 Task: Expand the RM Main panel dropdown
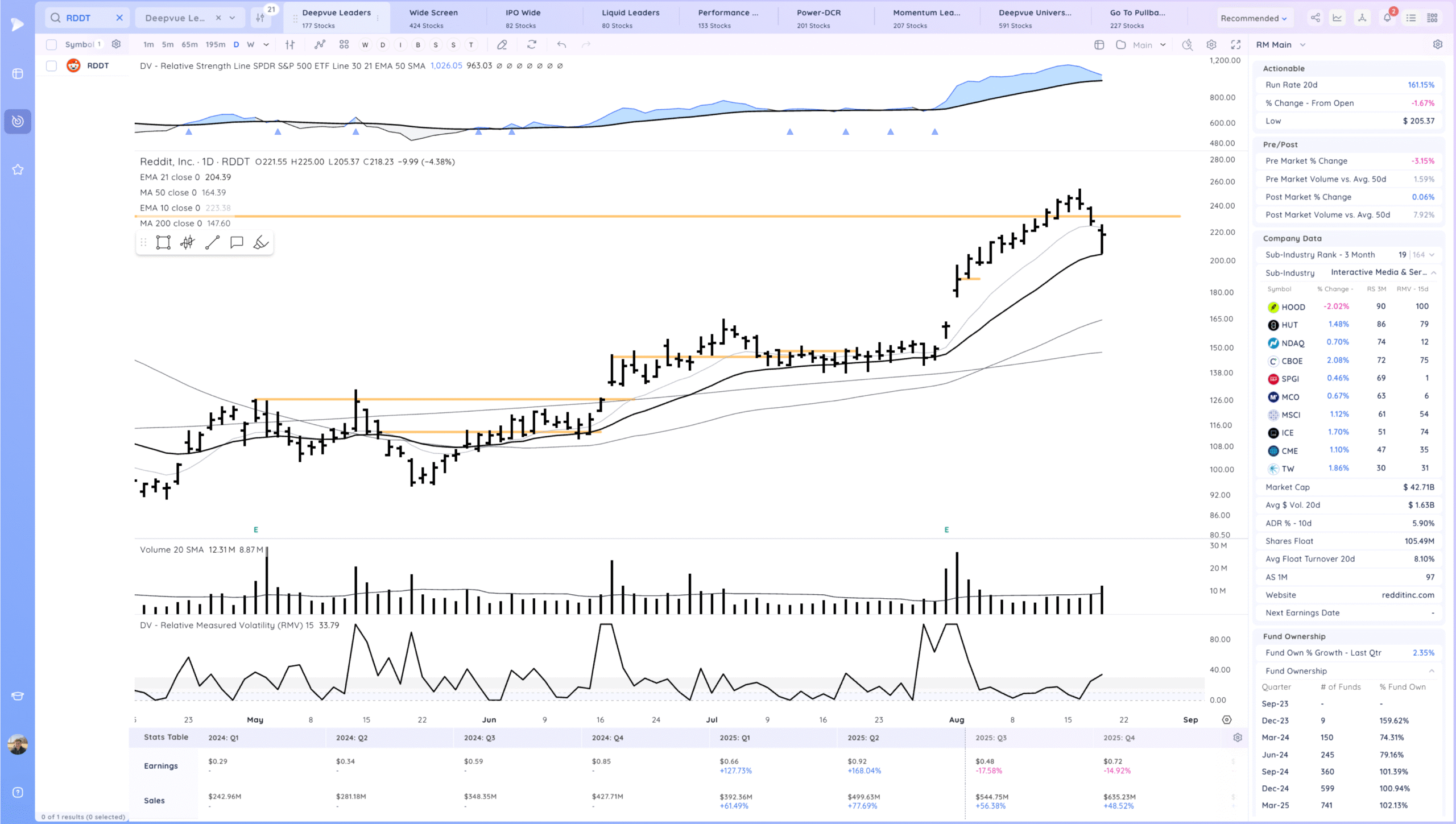1302,44
